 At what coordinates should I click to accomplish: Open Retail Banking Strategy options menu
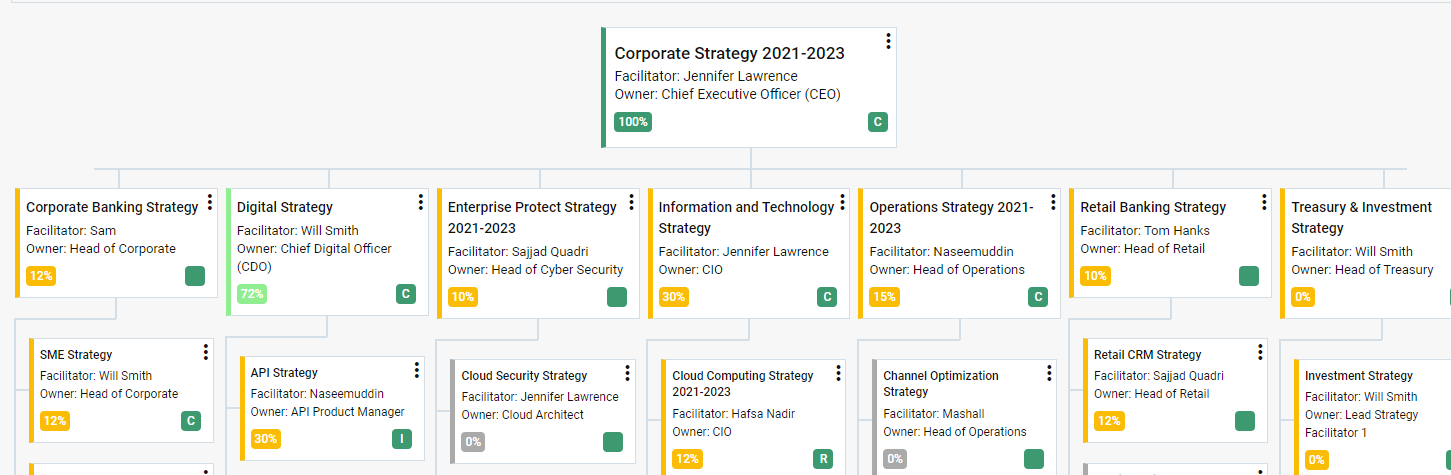(x=1265, y=203)
